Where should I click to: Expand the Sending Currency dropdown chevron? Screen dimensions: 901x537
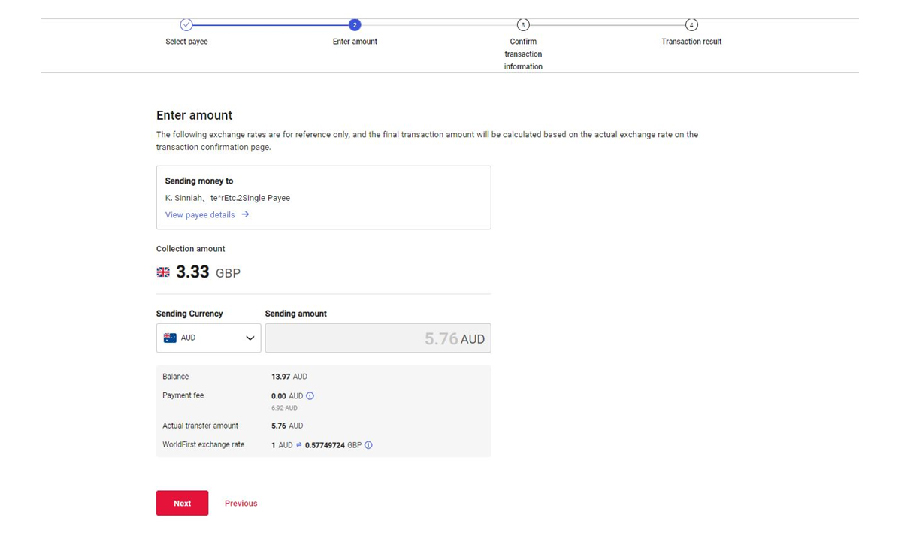250,338
